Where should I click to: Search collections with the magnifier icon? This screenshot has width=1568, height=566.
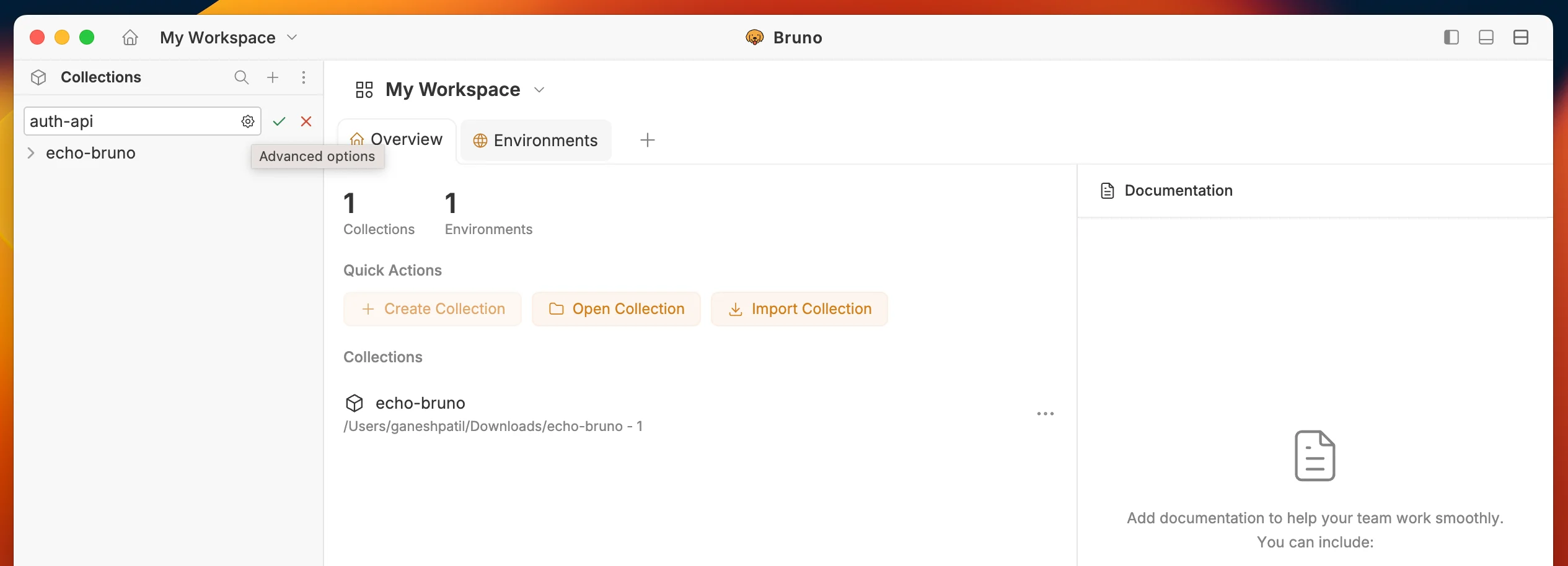(x=241, y=77)
